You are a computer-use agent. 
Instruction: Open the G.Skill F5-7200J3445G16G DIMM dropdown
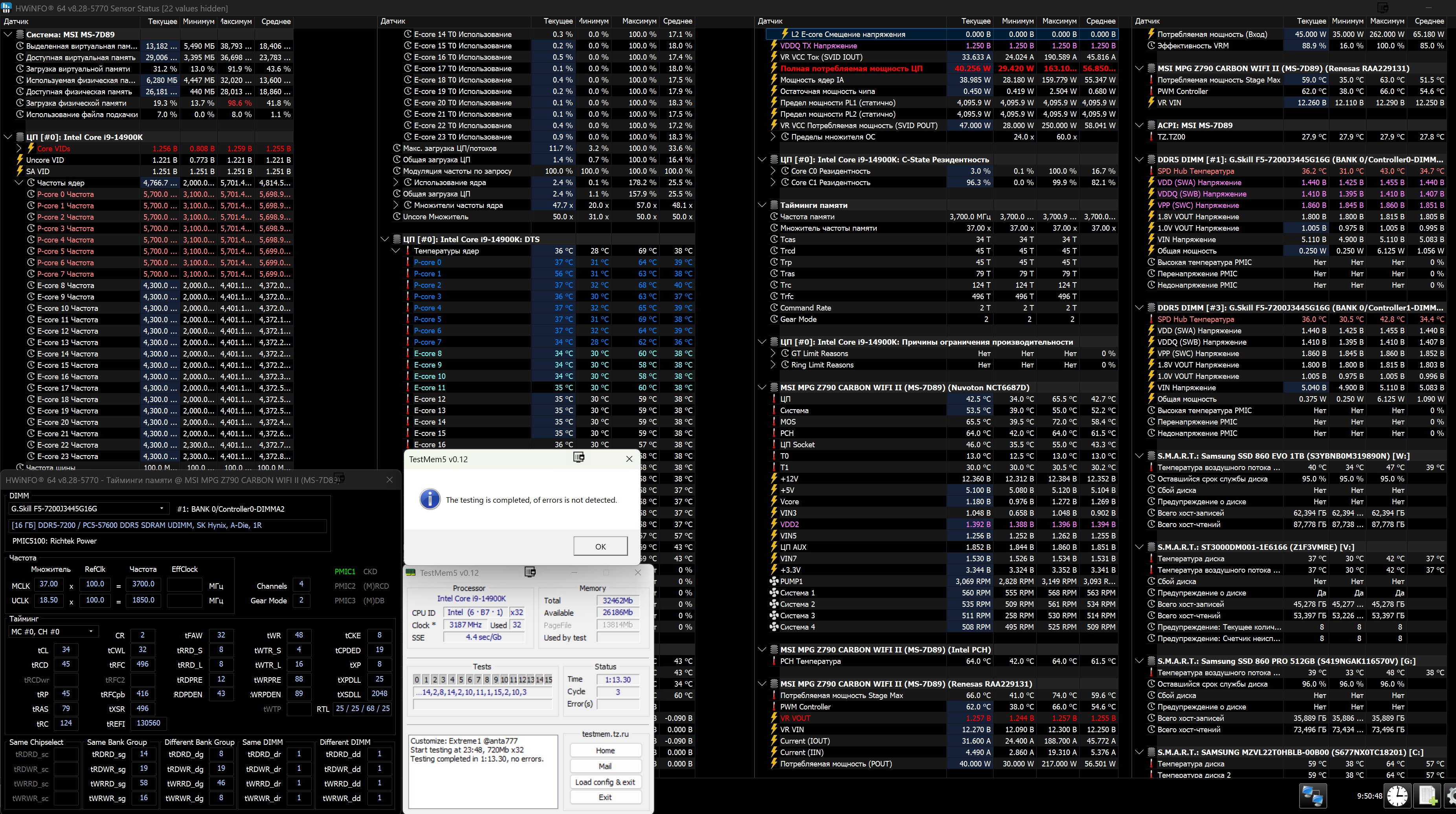coord(162,509)
